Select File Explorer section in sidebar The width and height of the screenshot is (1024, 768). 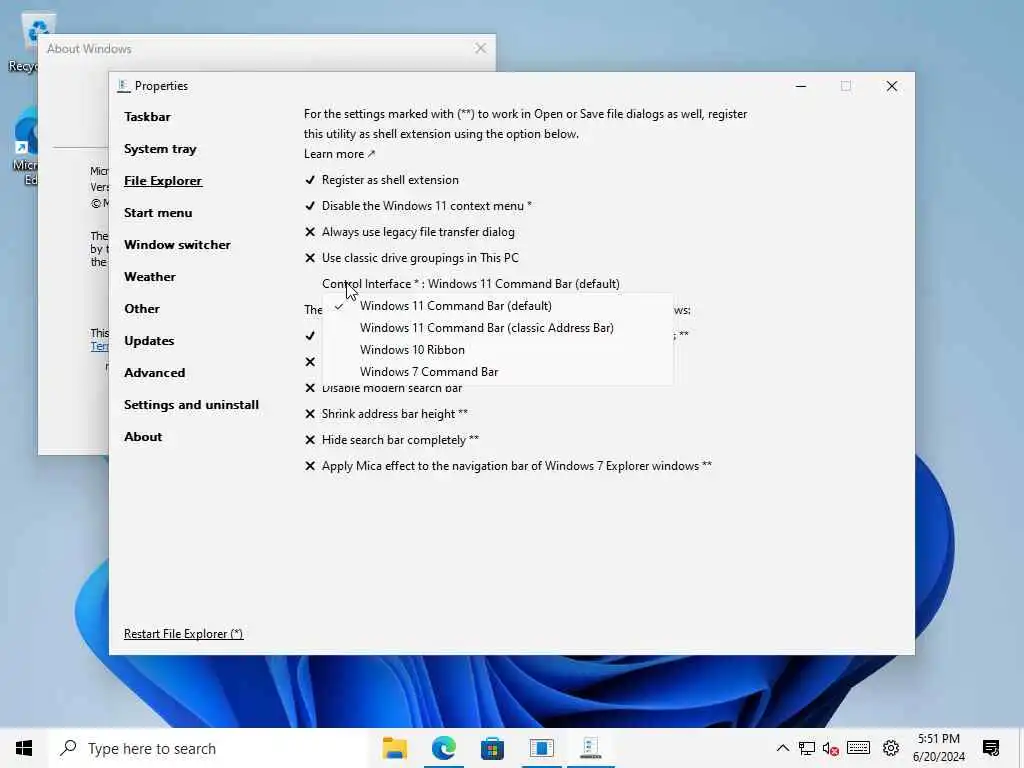pyautogui.click(x=163, y=181)
